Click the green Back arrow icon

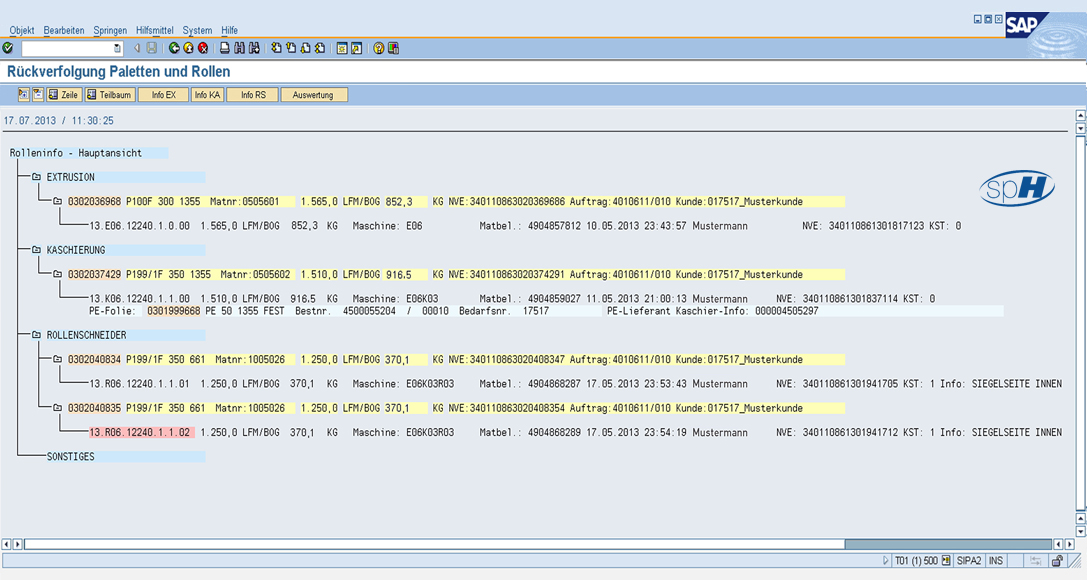coord(174,48)
